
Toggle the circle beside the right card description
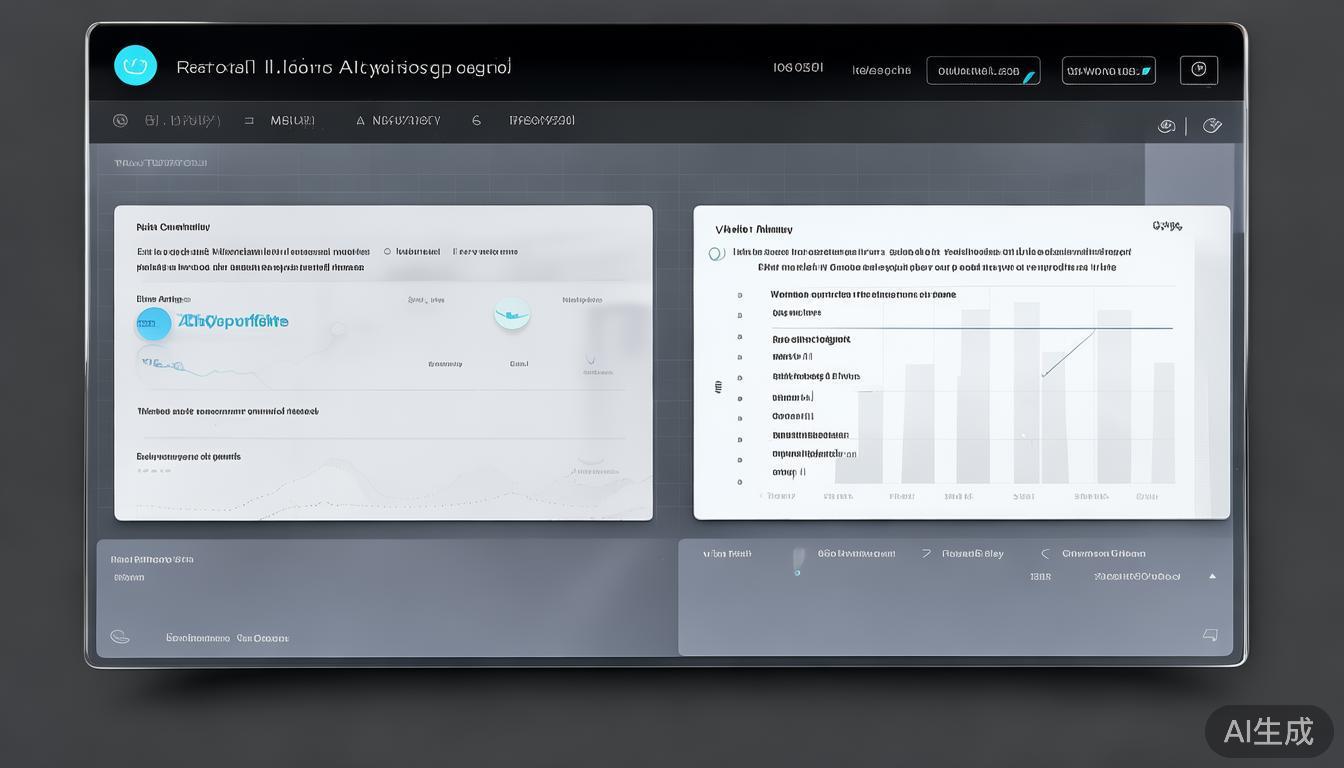(x=716, y=254)
